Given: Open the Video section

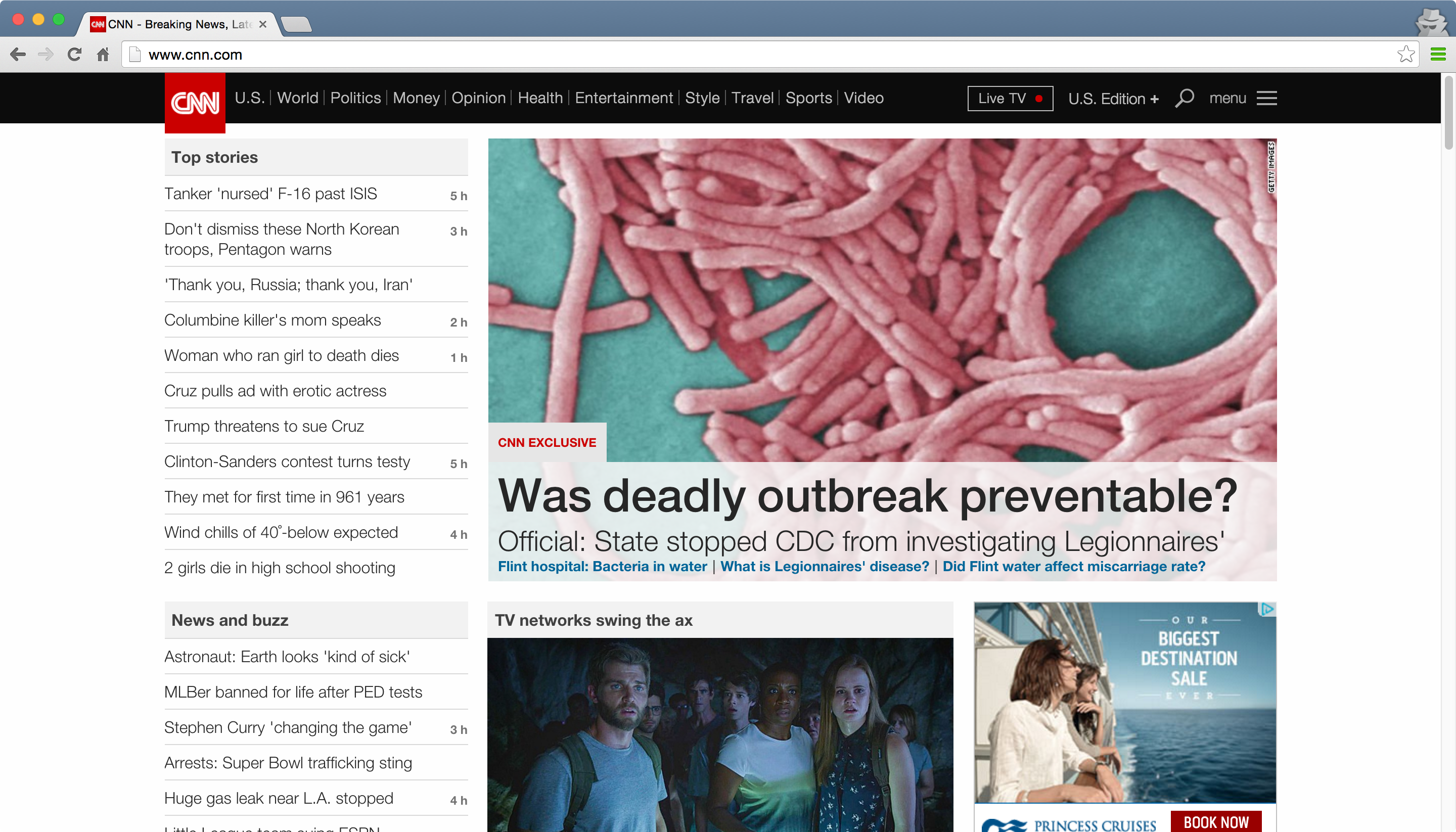Looking at the screenshot, I should 863,98.
